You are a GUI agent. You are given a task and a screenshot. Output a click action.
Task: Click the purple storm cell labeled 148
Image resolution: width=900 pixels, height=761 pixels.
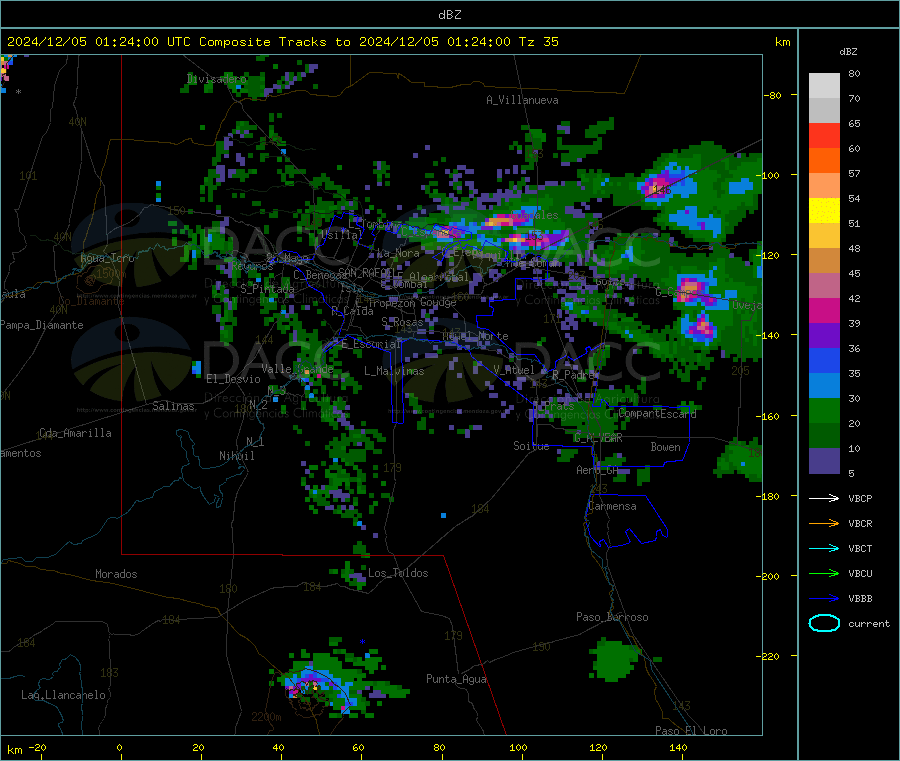click(x=658, y=187)
